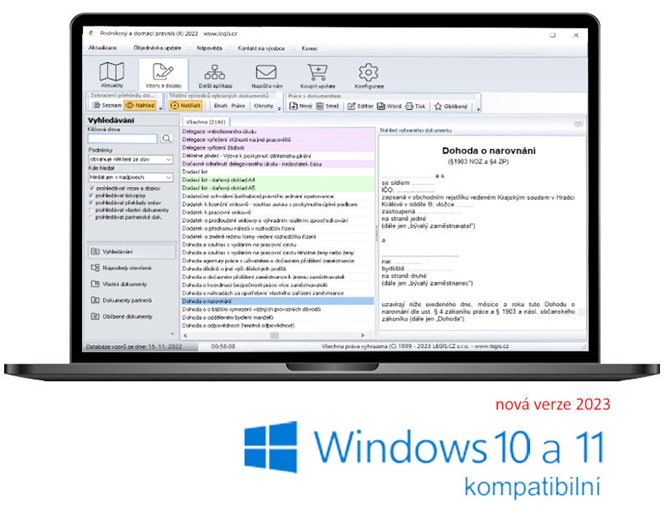The width and height of the screenshot is (670, 507).
Task: Open the Kde hledat dropdown
Action: (131, 177)
